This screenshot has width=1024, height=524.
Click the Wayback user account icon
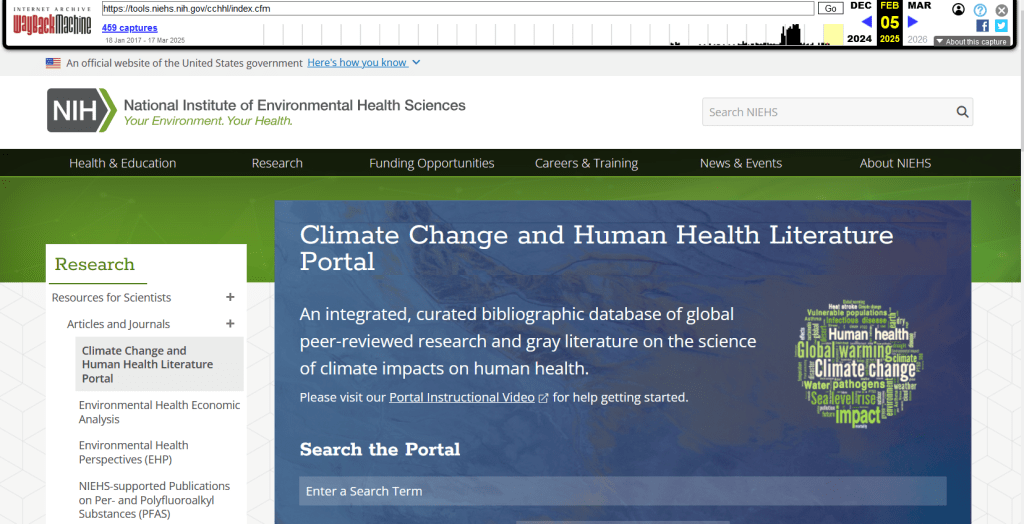959,9
